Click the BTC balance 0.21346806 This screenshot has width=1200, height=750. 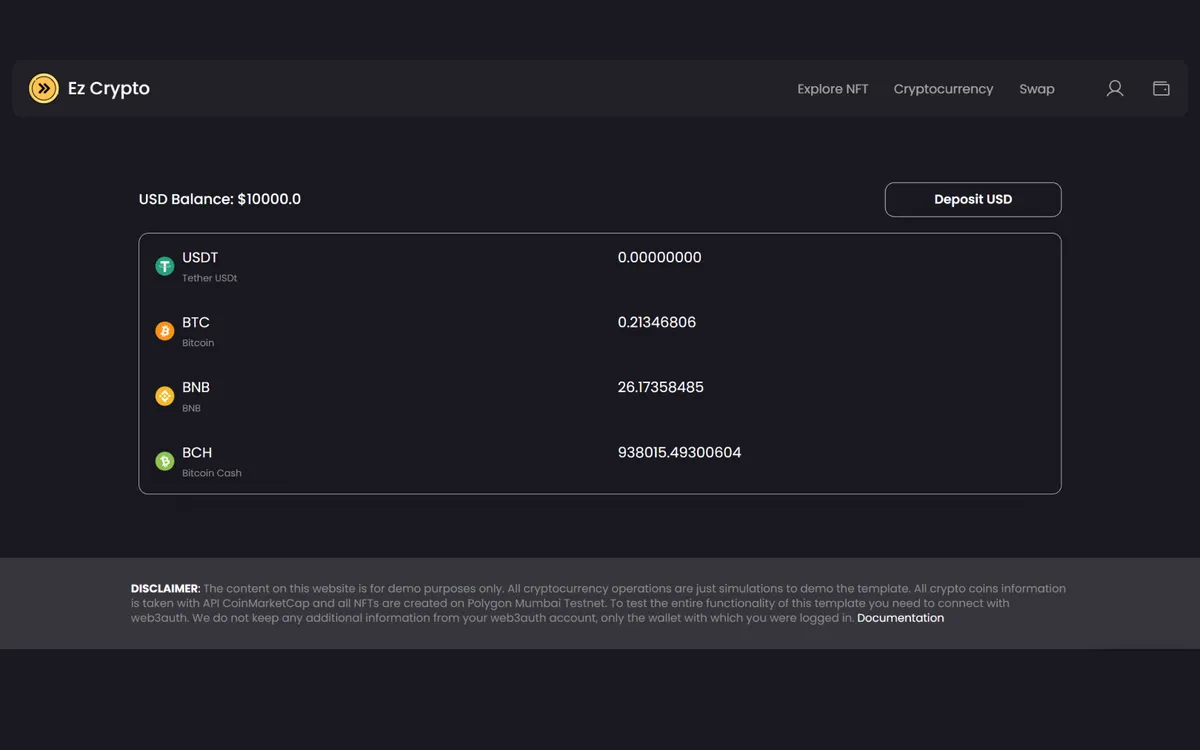tap(657, 323)
